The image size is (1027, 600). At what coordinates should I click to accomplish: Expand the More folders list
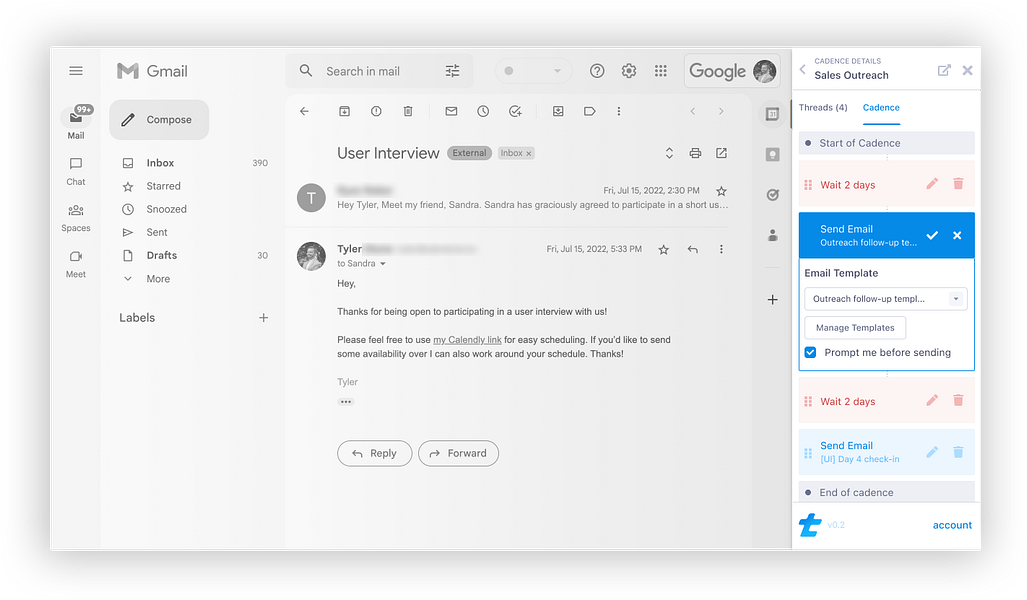pyautogui.click(x=158, y=279)
